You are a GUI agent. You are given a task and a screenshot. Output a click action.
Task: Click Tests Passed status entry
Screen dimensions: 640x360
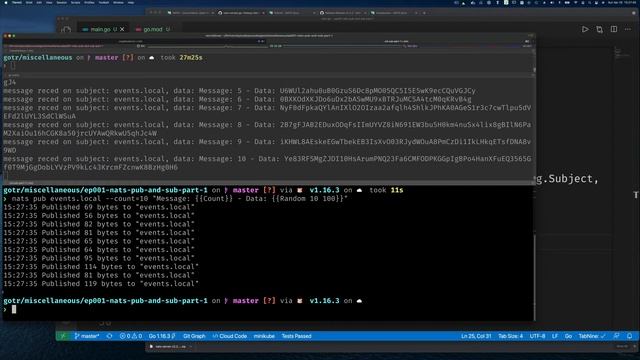(x=296, y=336)
